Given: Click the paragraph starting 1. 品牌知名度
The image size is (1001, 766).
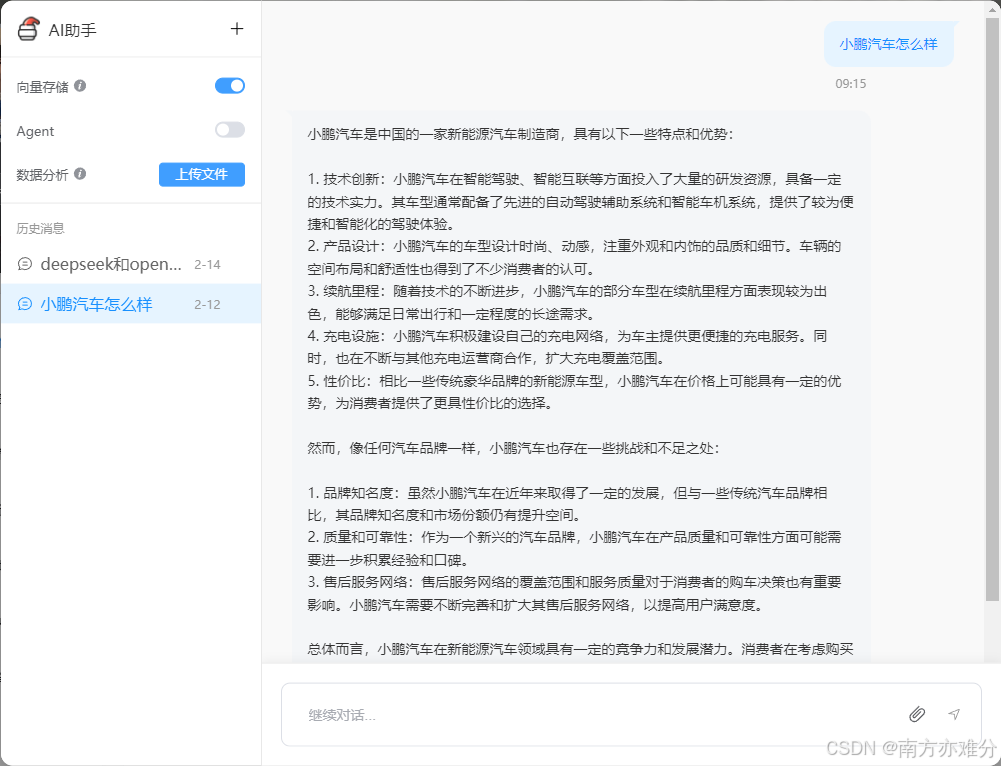Looking at the screenshot, I should 567,504.
